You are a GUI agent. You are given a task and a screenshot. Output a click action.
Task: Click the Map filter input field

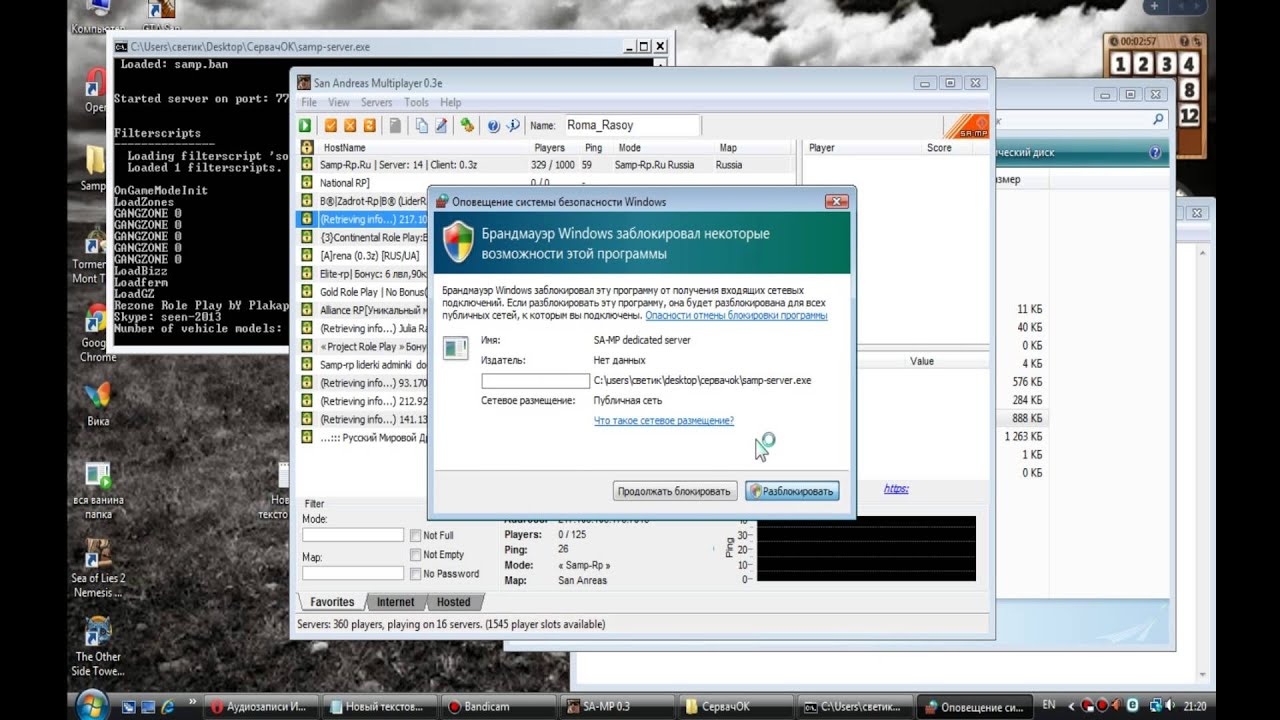pos(353,573)
